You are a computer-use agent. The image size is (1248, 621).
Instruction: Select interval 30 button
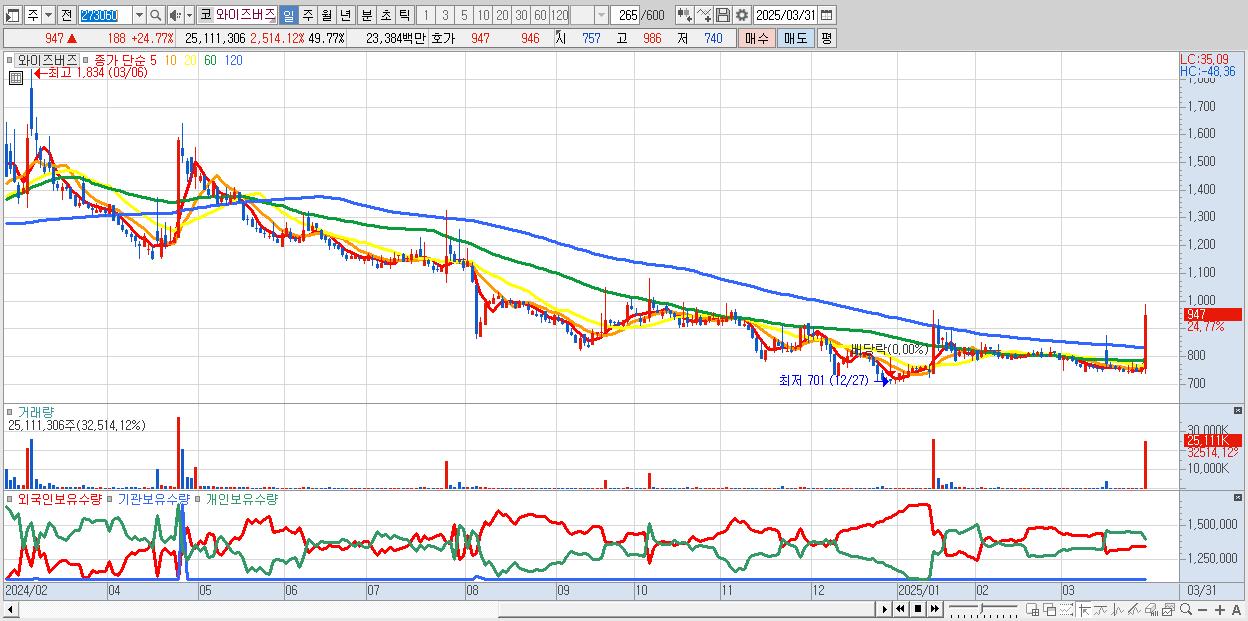[521, 15]
